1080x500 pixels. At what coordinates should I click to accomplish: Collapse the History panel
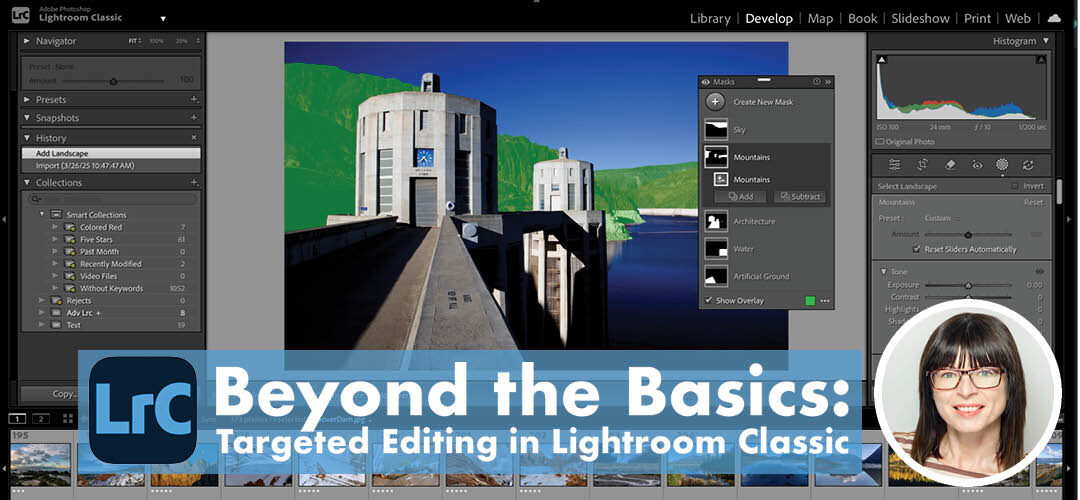[28, 138]
